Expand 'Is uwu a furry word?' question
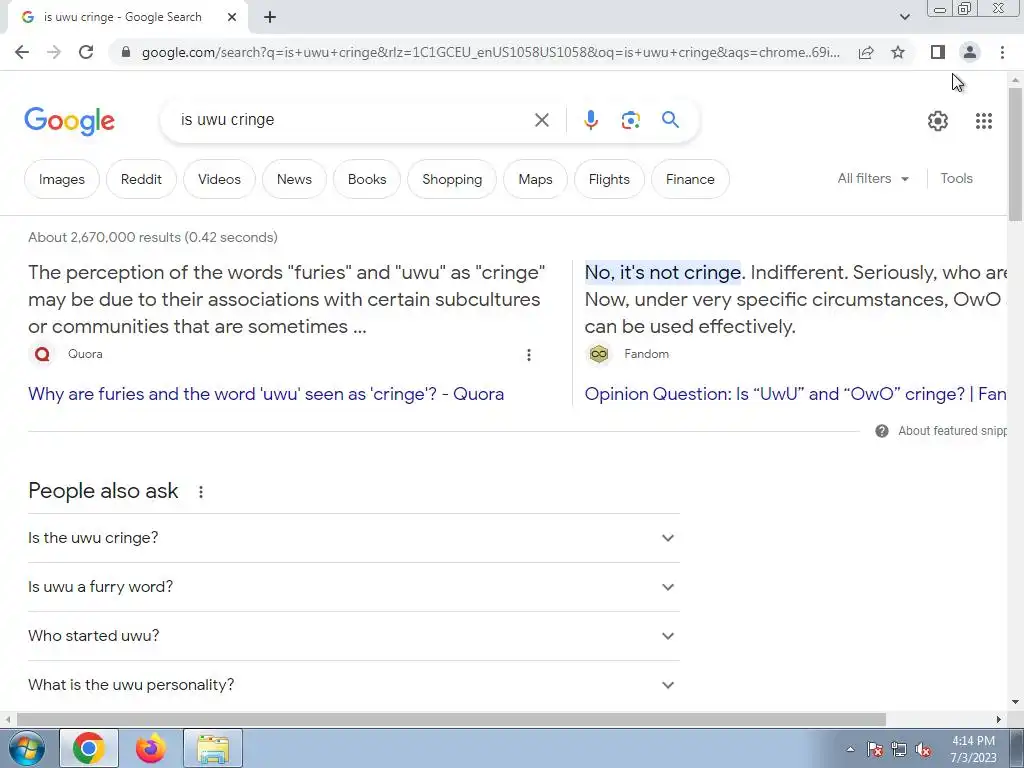 (x=354, y=587)
